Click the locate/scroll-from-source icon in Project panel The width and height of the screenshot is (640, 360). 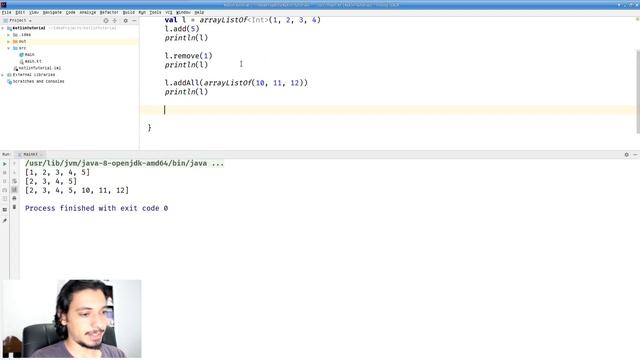coord(106,20)
